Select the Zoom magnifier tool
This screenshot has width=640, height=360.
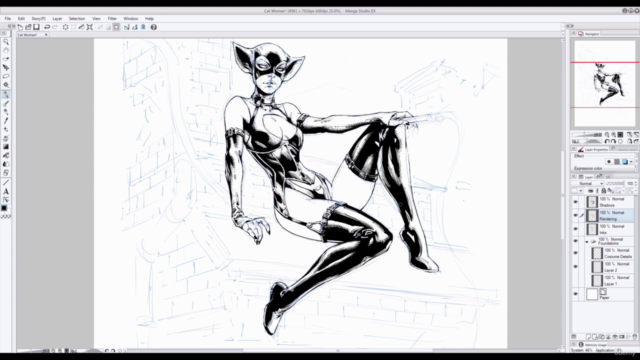pyautogui.click(x=6, y=42)
